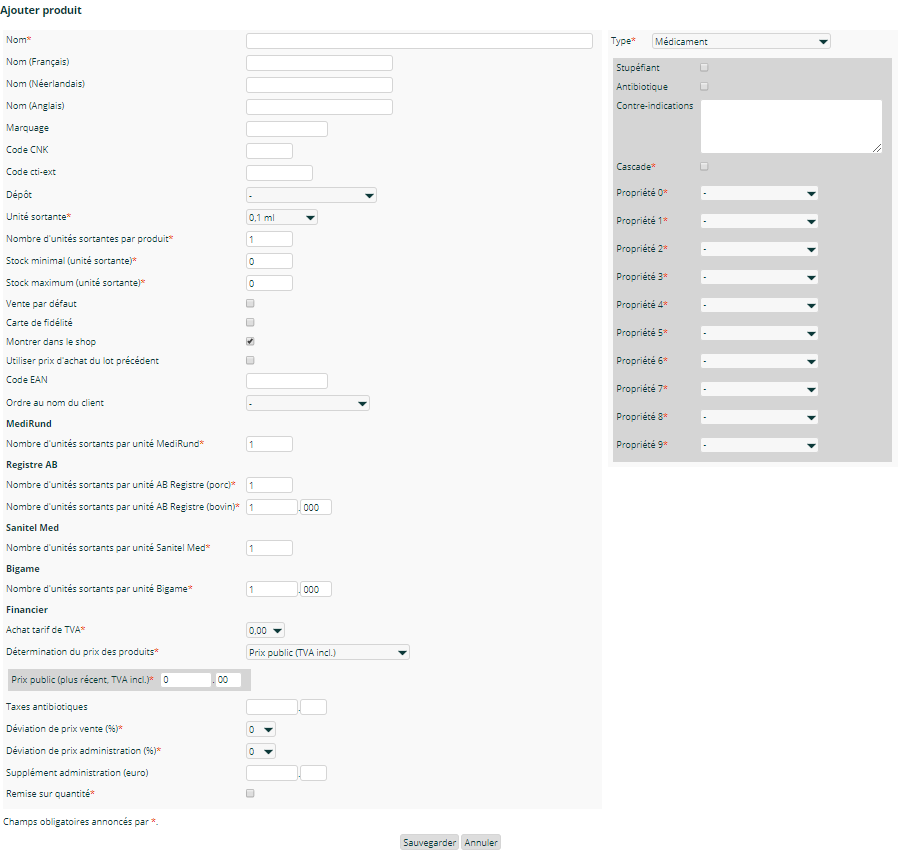Enable Vente par défaut checkbox
The width and height of the screenshot is (903, 852).
pyautogui.click(x=250, y=303)
